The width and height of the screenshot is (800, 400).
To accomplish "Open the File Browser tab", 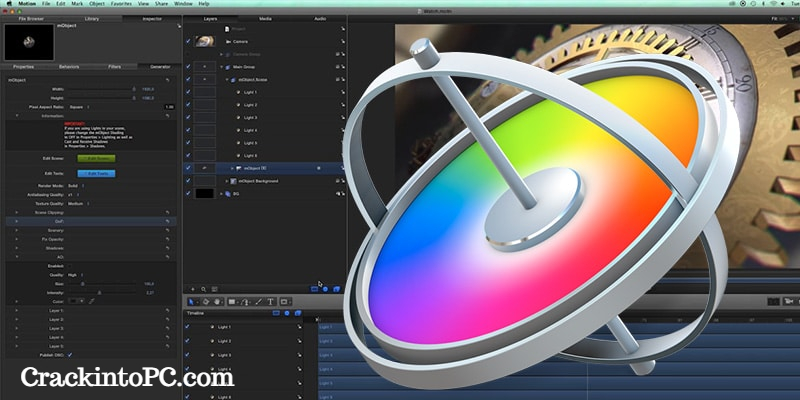I will point(31,19).
